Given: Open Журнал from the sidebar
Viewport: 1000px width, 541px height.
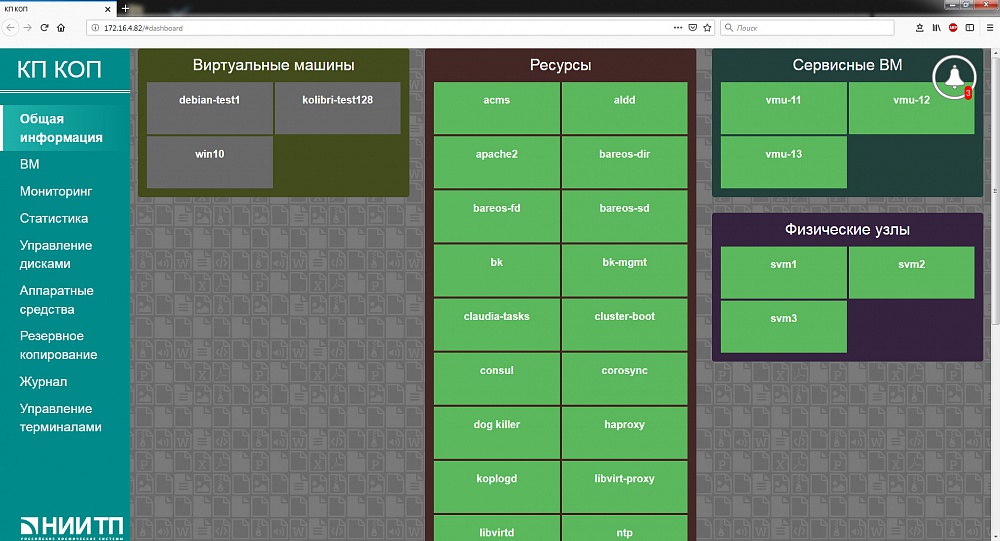Looking at the screenshot, I should click(43, 382).
